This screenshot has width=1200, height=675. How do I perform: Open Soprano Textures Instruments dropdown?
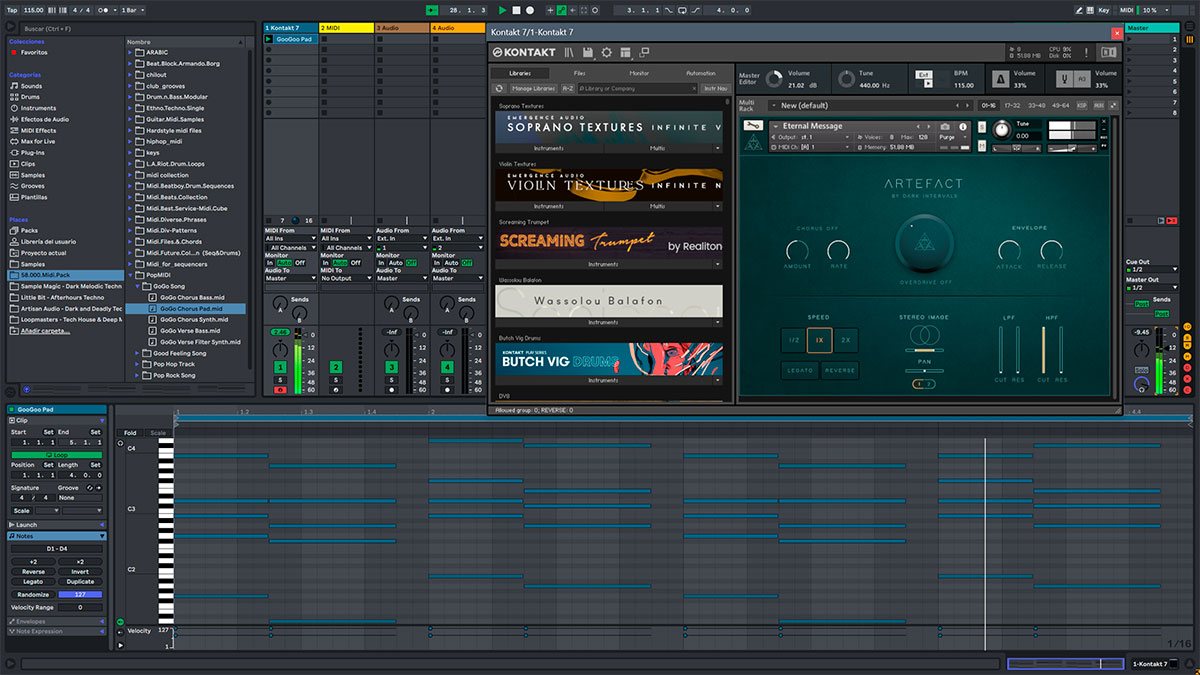click(x=548, y=148)
